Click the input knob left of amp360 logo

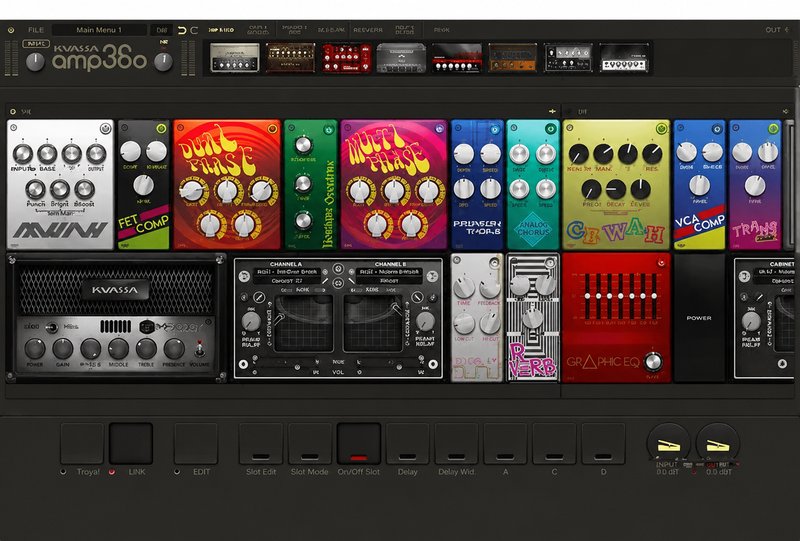click(35, 62)
